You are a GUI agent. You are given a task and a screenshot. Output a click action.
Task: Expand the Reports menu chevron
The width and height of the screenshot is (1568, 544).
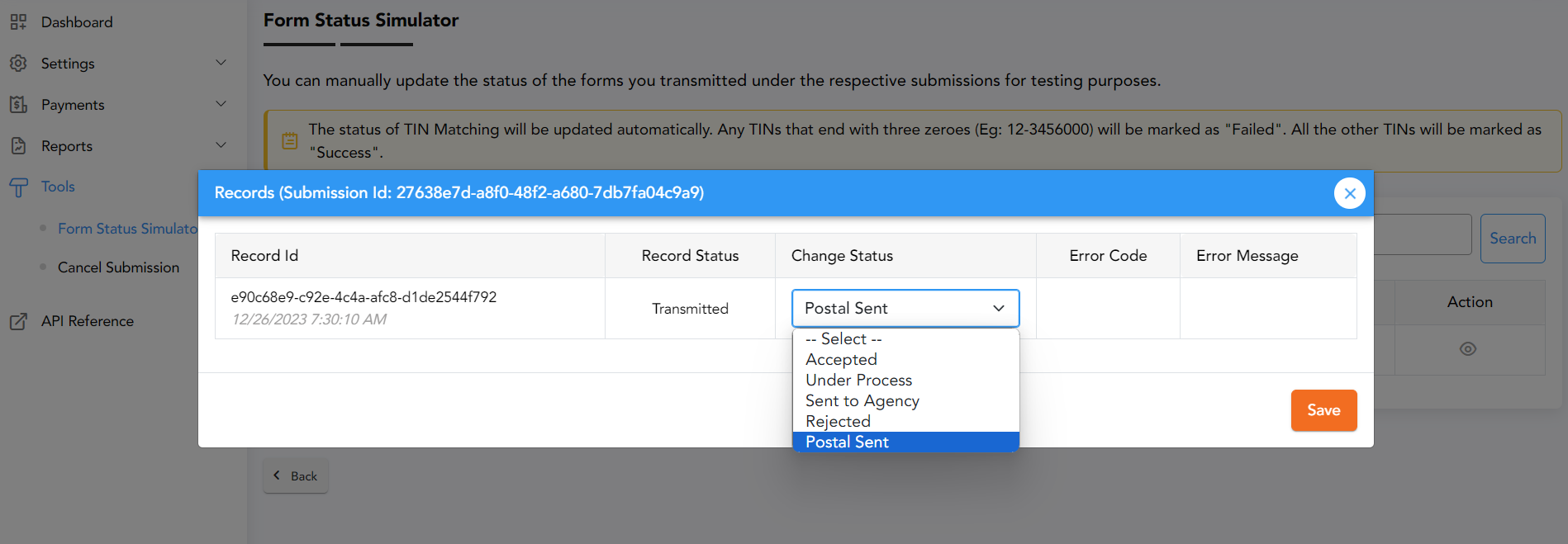pos(221,145)
